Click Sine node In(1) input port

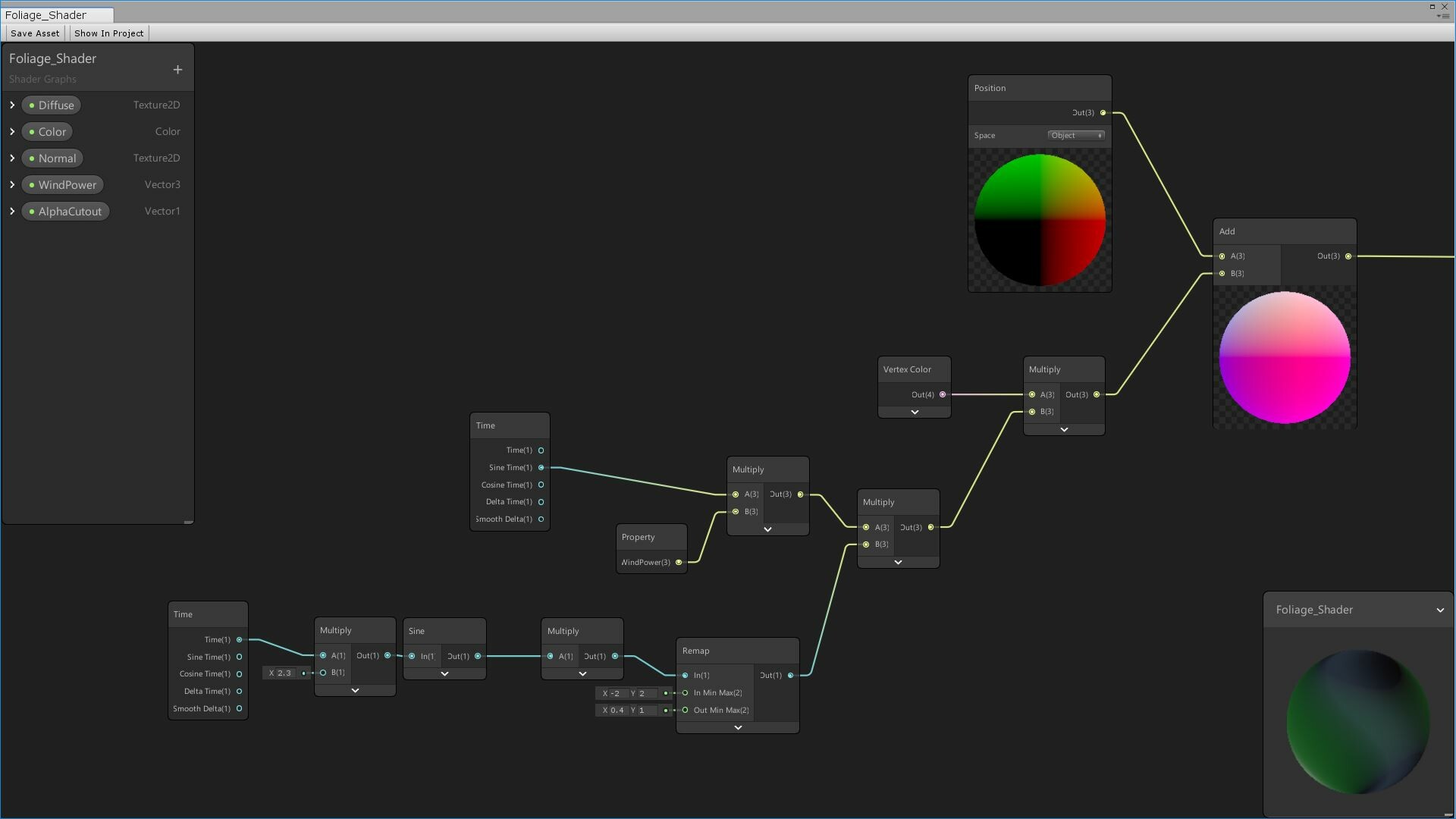412,657
